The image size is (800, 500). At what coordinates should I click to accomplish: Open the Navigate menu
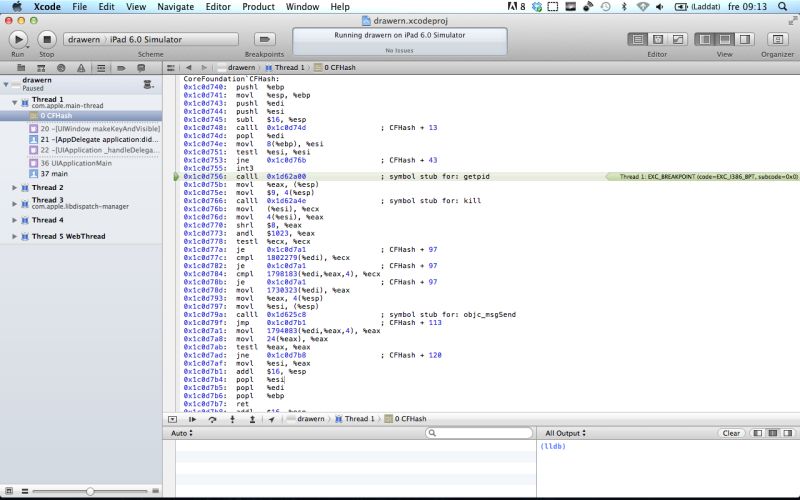[176, 7]
